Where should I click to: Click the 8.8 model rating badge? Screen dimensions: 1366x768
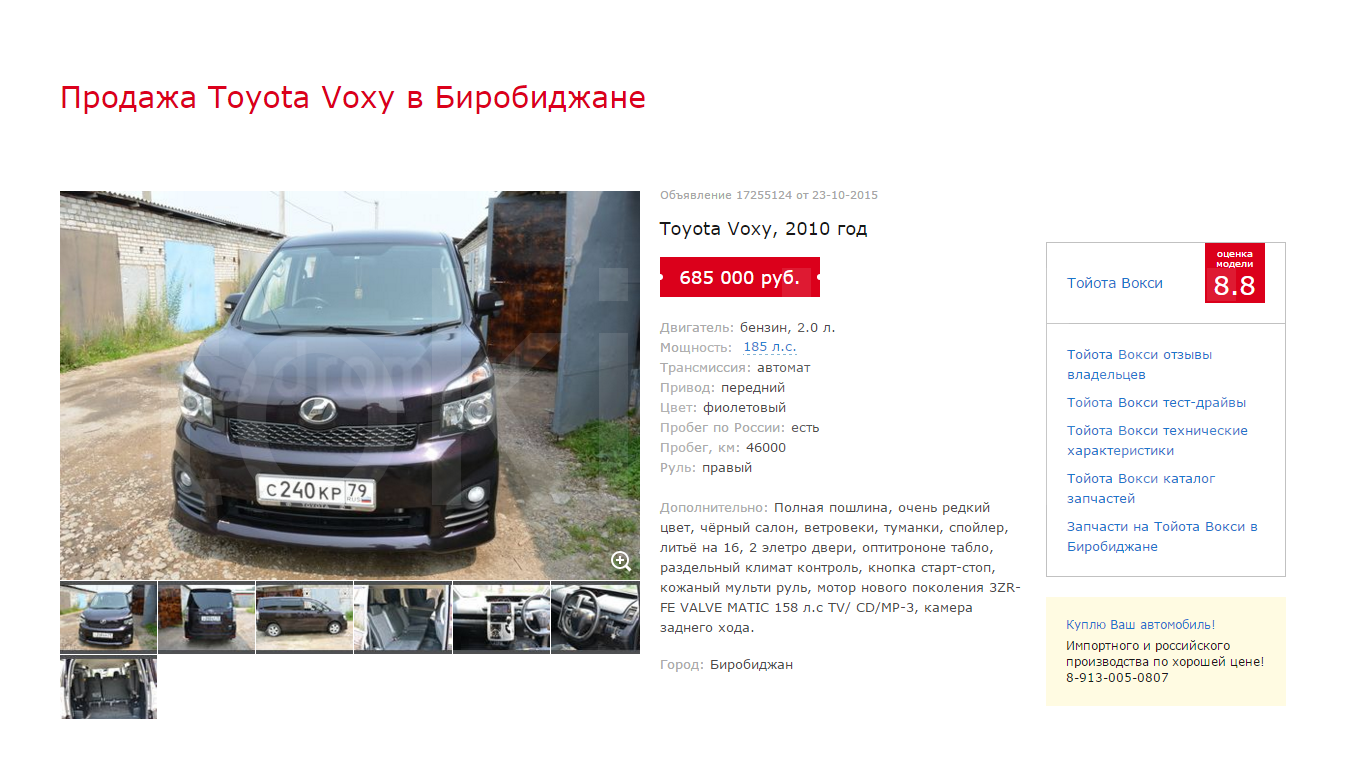[1235, 273]
